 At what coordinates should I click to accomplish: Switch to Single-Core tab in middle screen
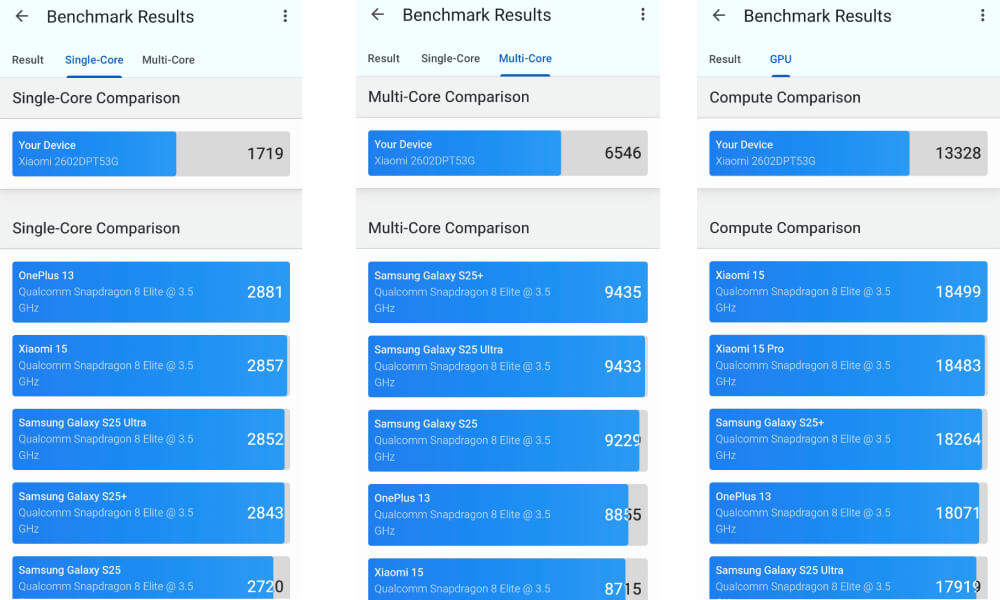click(450, 59)
